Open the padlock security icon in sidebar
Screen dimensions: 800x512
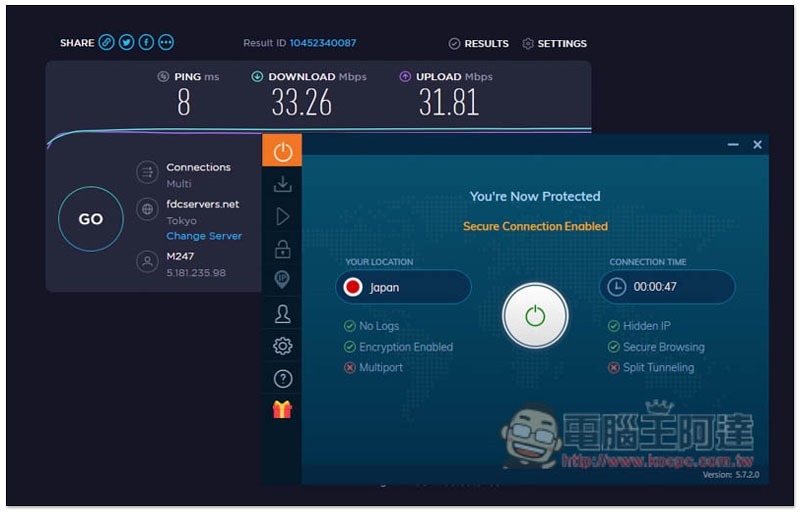pos(282,249)
